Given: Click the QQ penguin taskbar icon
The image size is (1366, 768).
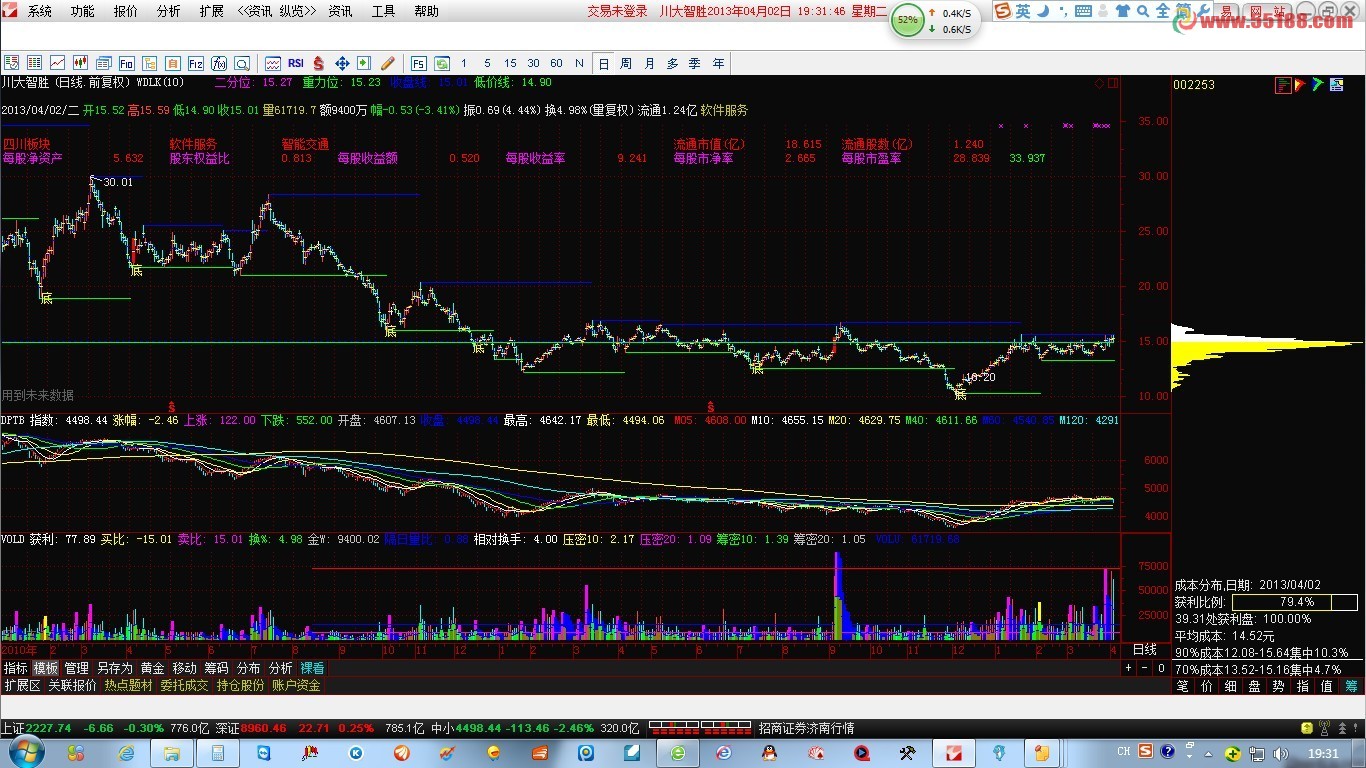Looking at the screenshot, I should coord(770,753).
